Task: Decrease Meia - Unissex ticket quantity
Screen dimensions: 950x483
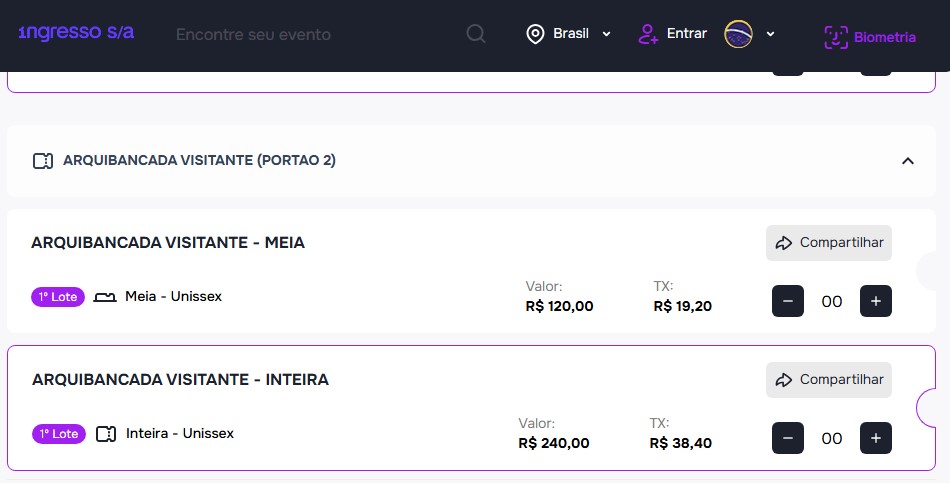Action: pos(788,301)
